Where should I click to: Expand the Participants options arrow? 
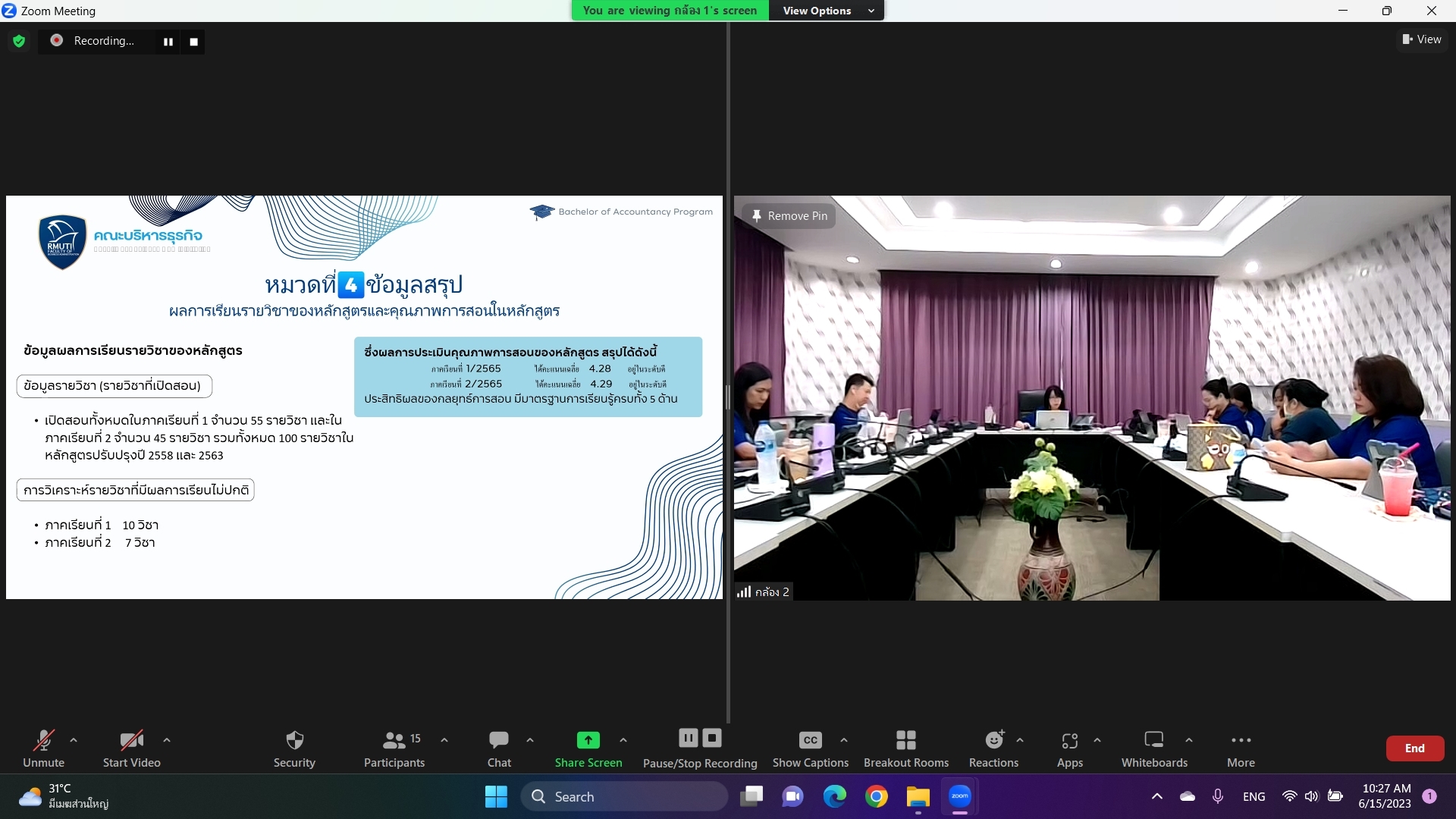tap(444, 739)
